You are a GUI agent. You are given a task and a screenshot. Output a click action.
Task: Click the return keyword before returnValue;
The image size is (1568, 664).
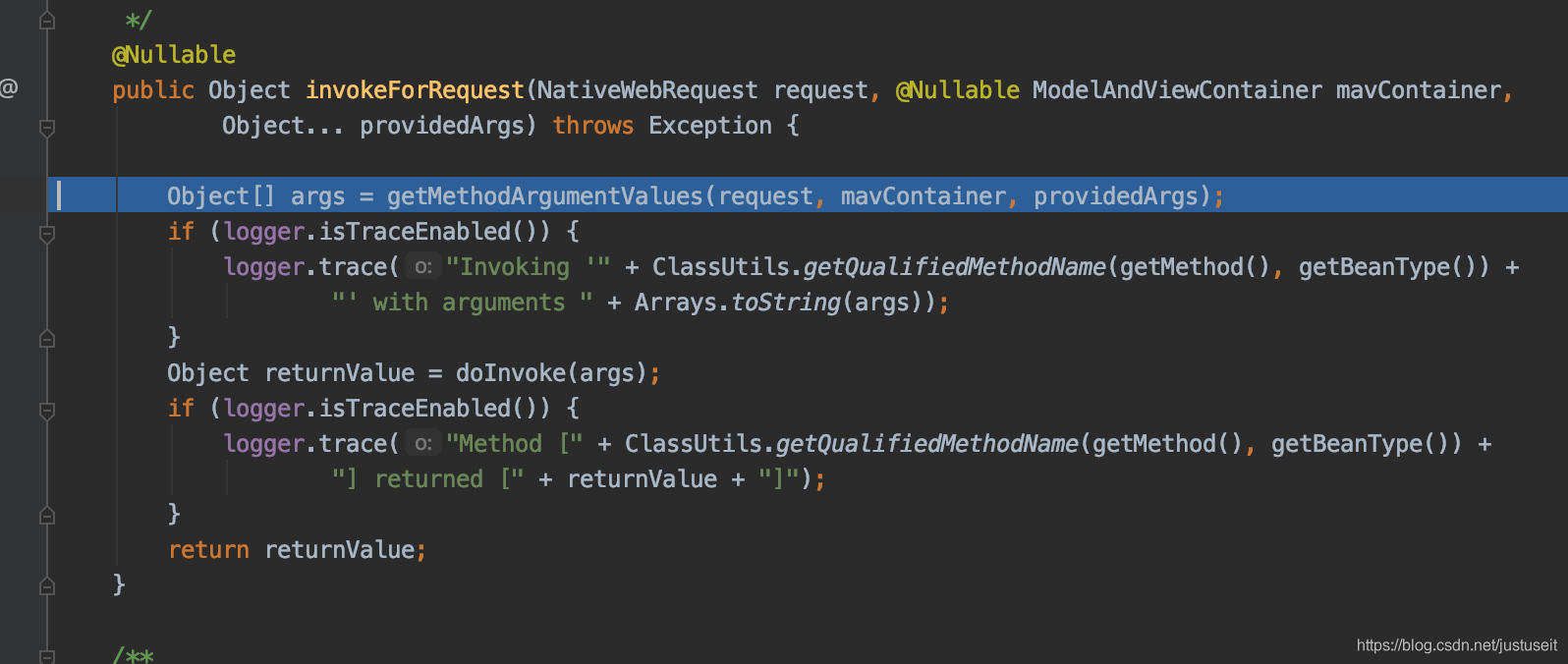(x=208, y=550)
